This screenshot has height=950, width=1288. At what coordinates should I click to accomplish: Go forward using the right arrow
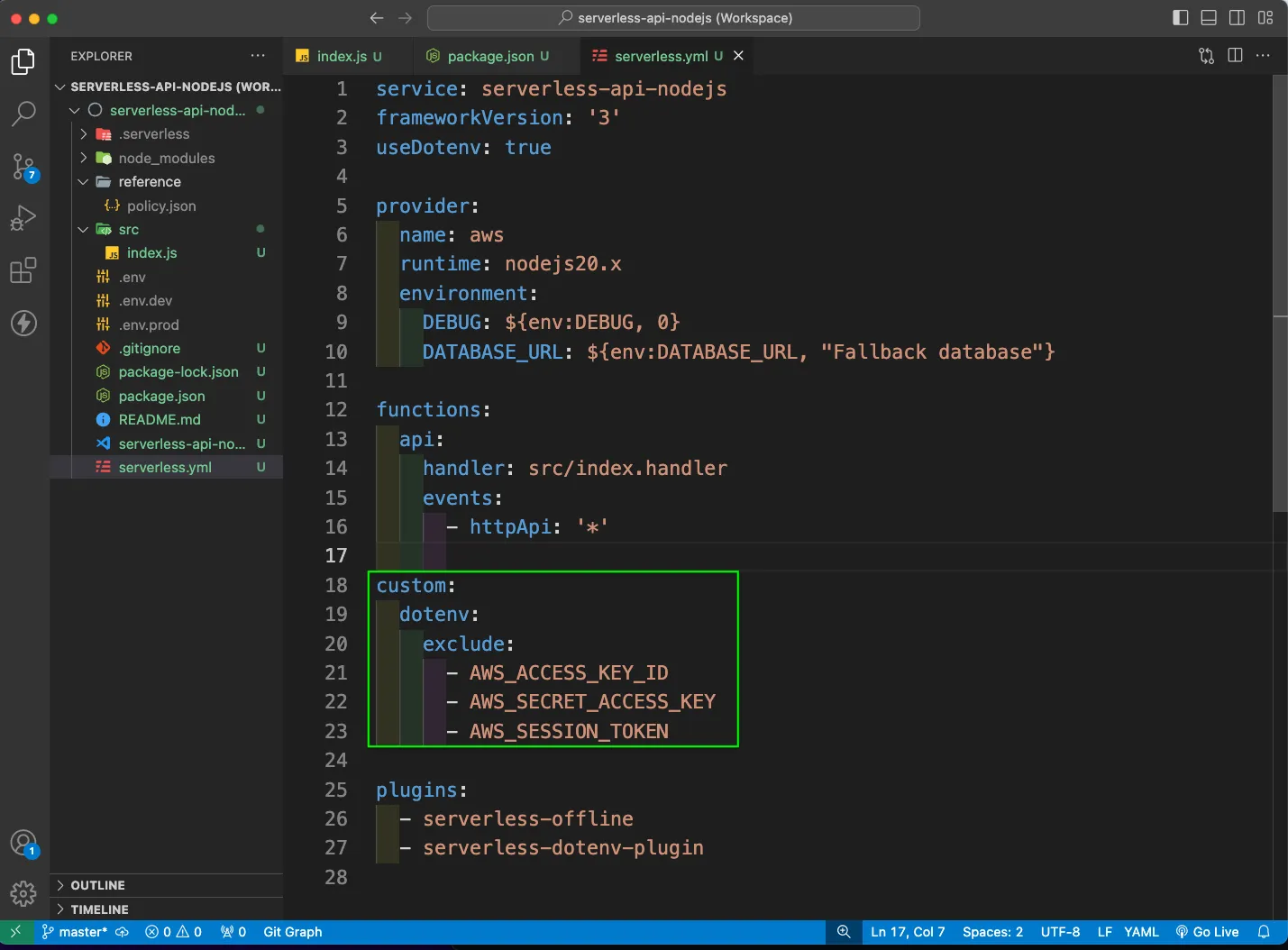406,18
